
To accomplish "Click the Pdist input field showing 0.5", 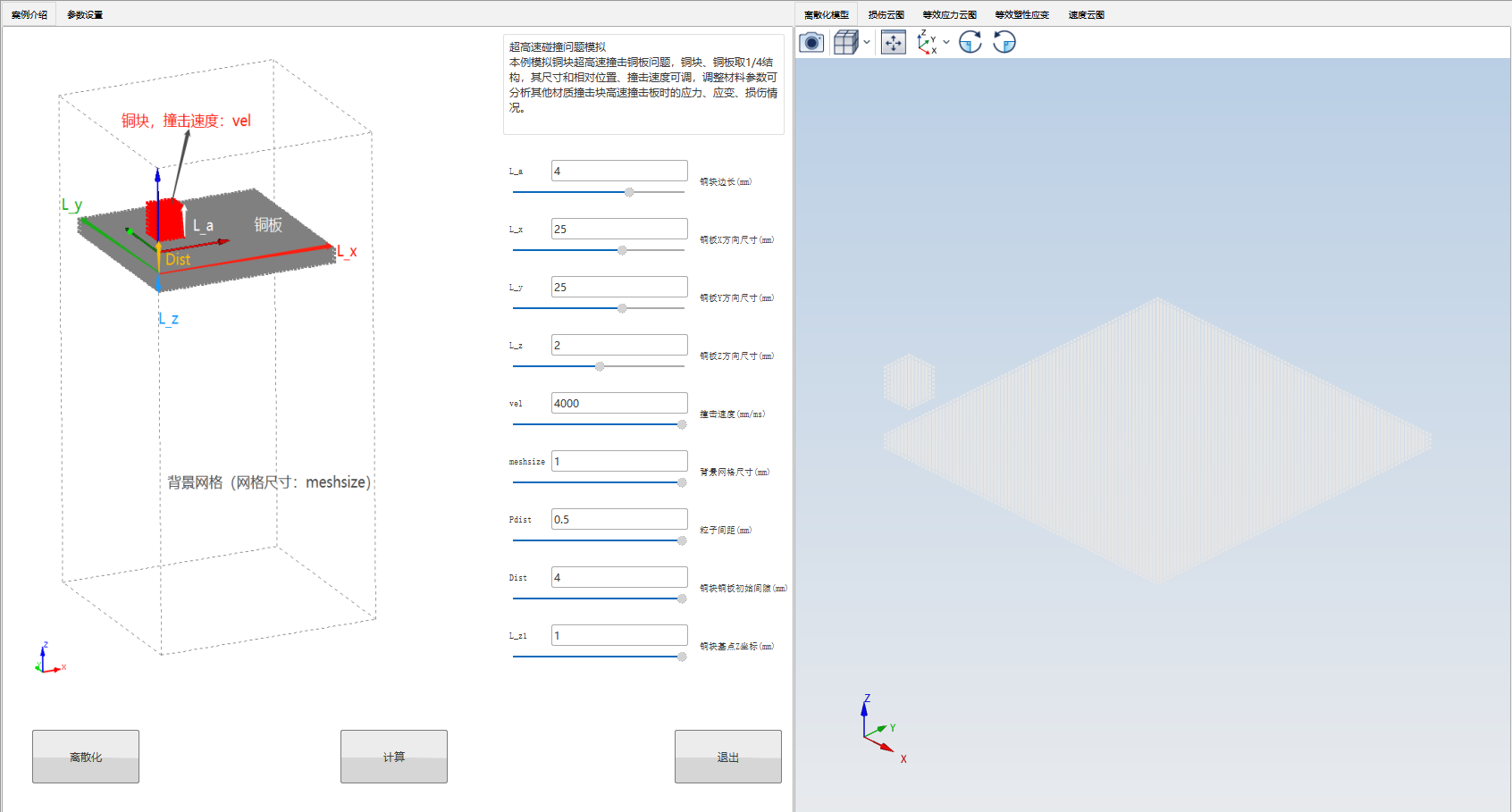I will tap(619, 519).
